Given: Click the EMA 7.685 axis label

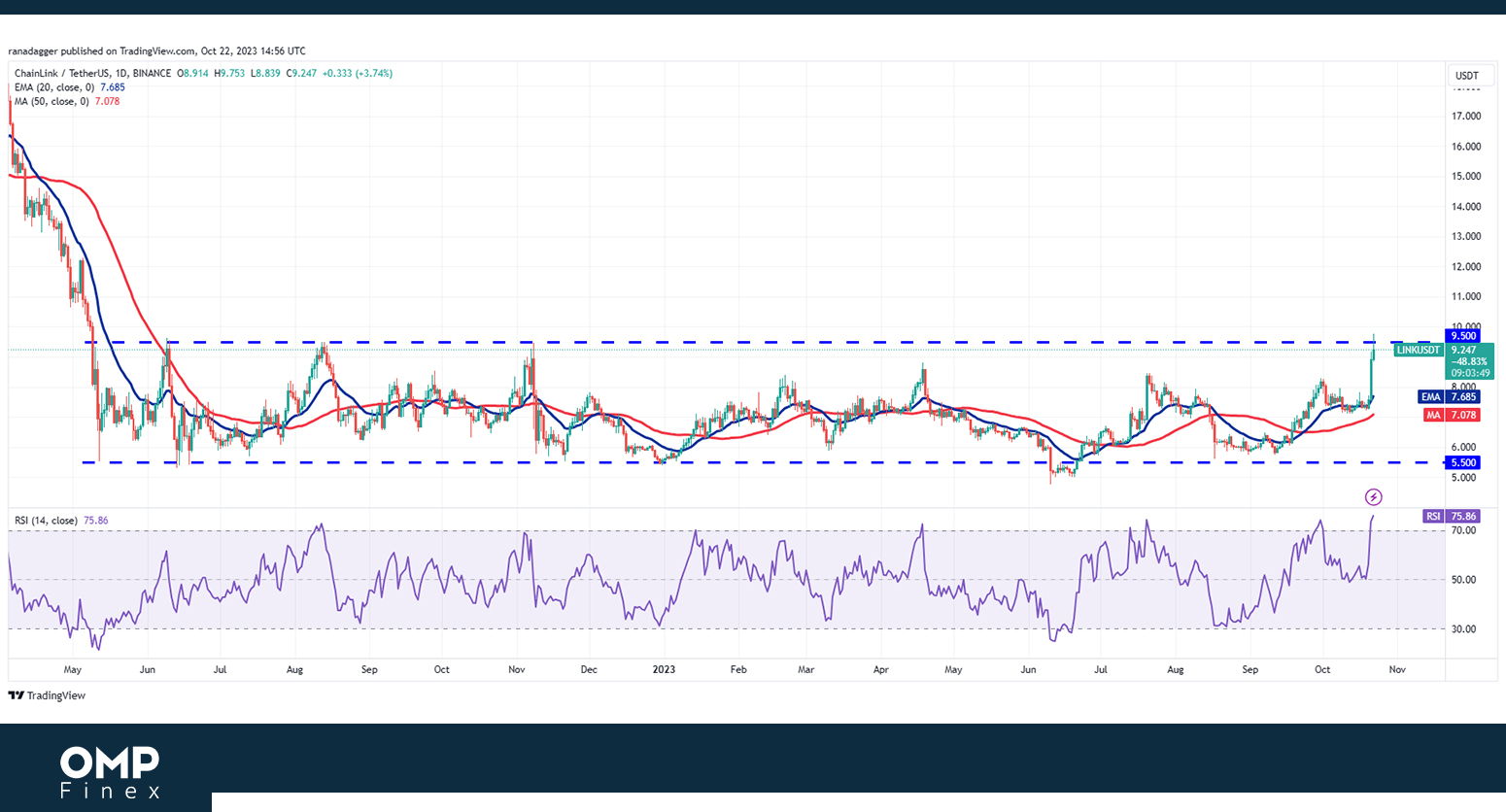Looking at the screenshot, I should pos(1450,397).
